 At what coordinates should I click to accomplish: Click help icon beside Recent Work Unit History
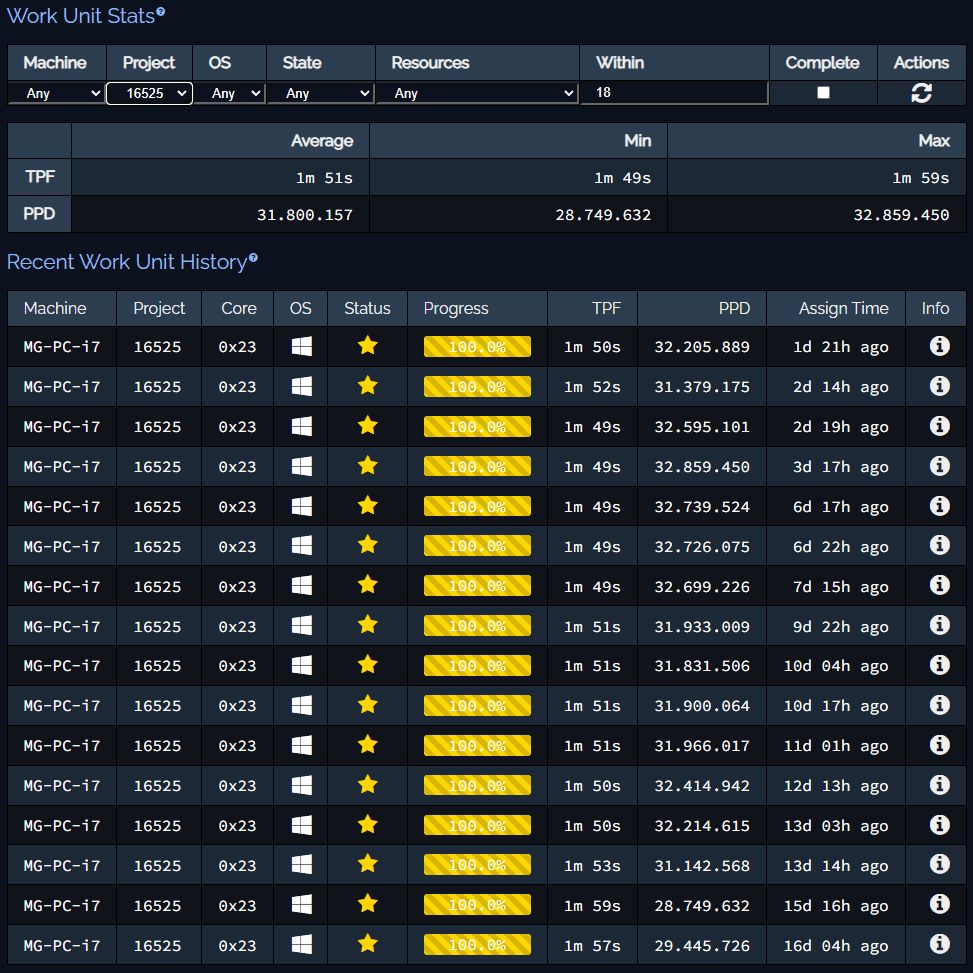click(x=253, y=258)
